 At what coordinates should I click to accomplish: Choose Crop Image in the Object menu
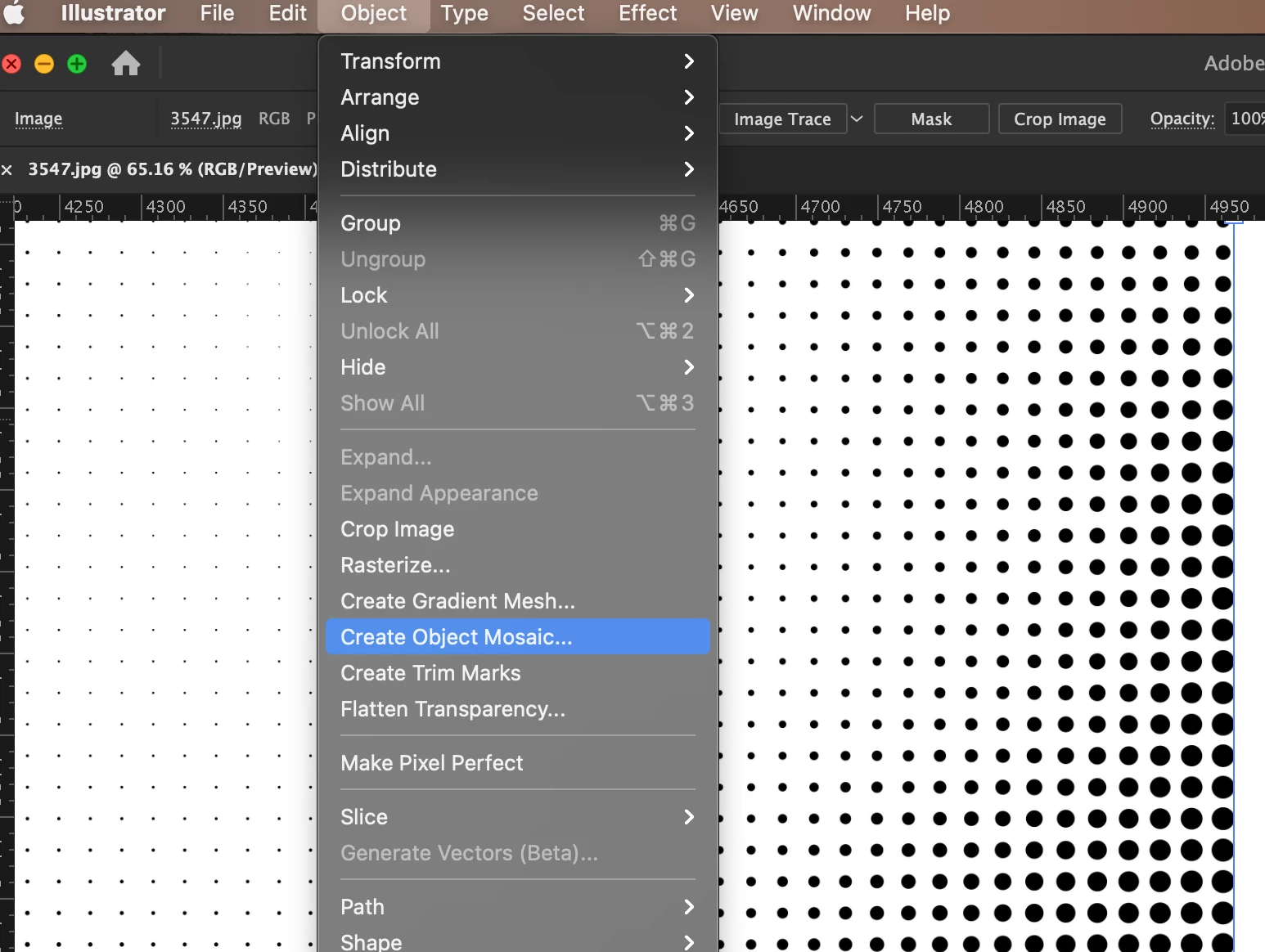point(518,529)
